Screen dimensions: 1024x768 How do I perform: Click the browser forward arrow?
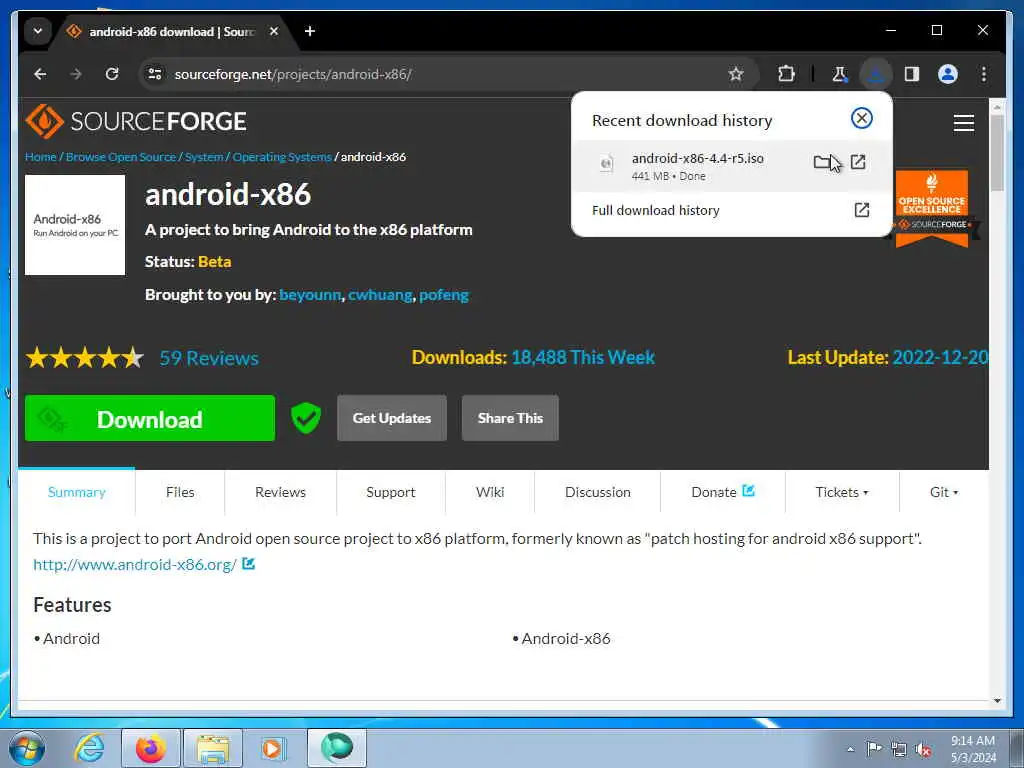click(76, 74)
